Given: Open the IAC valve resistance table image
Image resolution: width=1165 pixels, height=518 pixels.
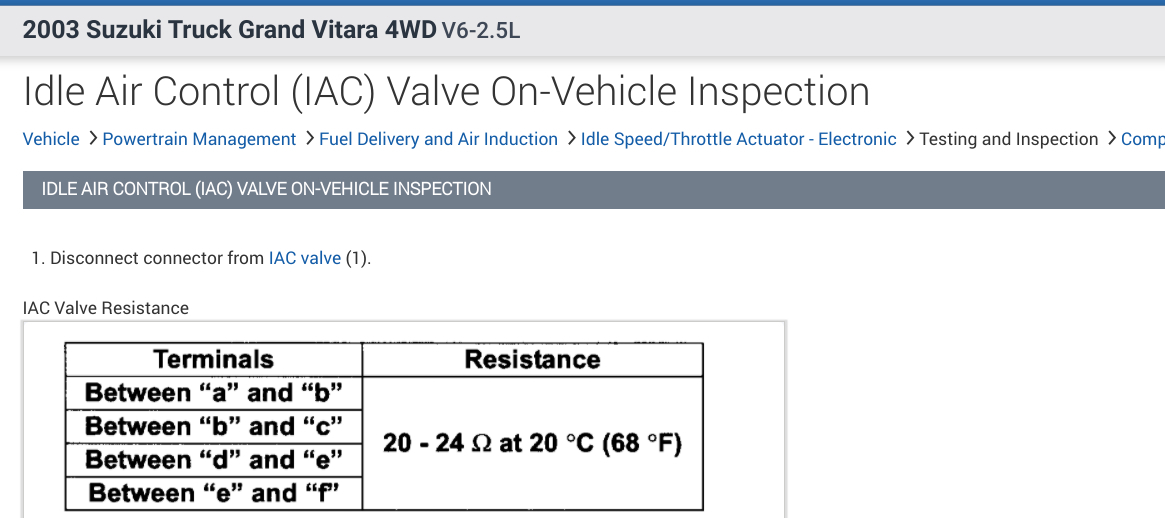Looking at the screenshot, I should 404,420.
